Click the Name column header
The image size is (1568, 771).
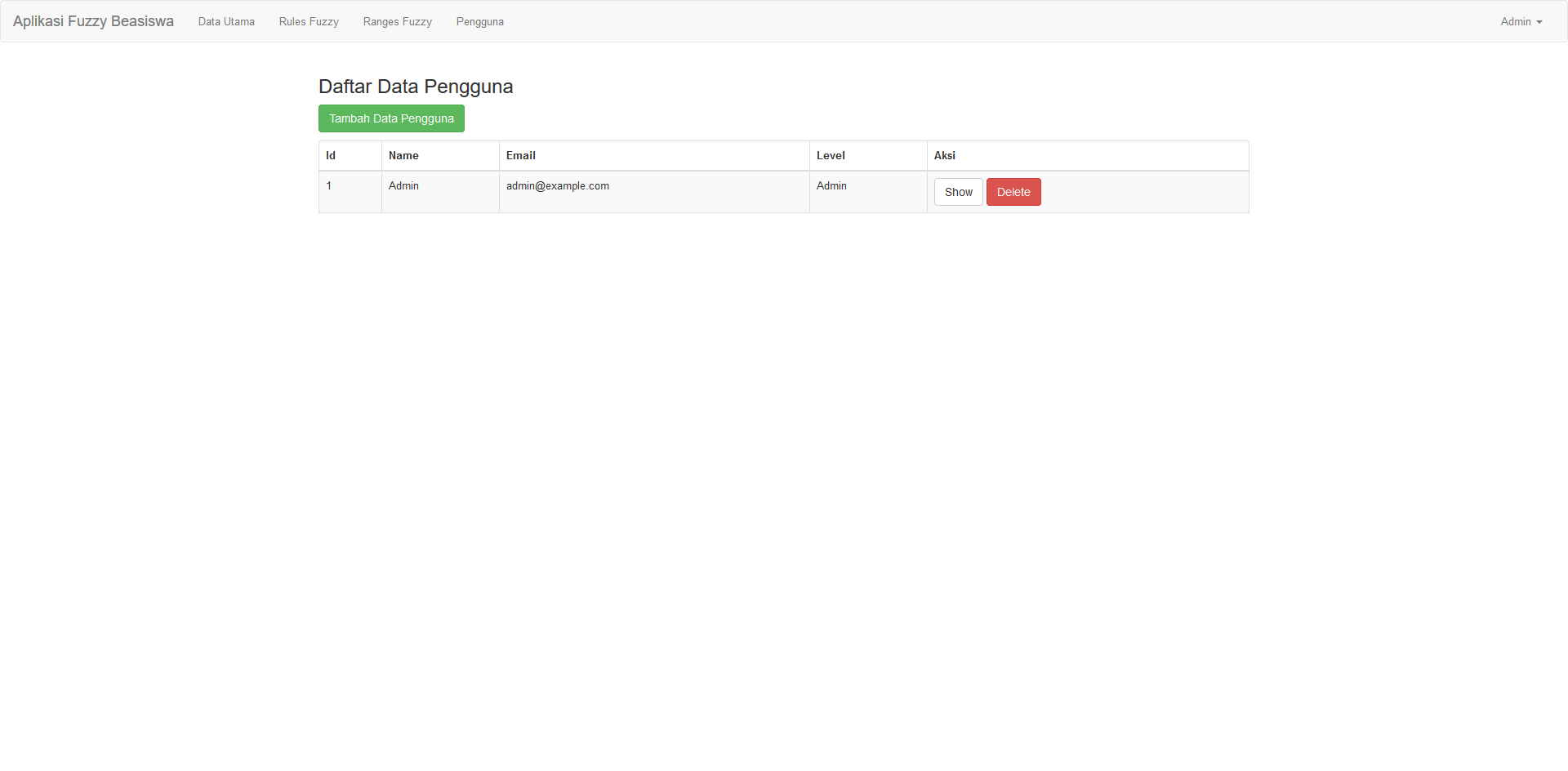point(440,155)
